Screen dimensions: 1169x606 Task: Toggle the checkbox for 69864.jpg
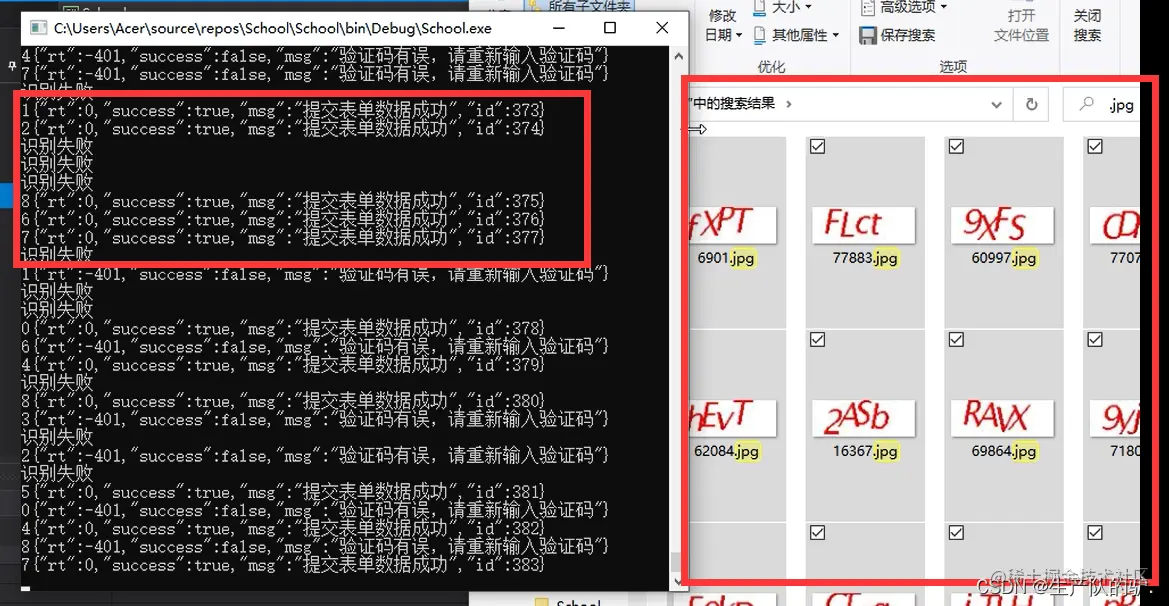[x=957, y=340]
